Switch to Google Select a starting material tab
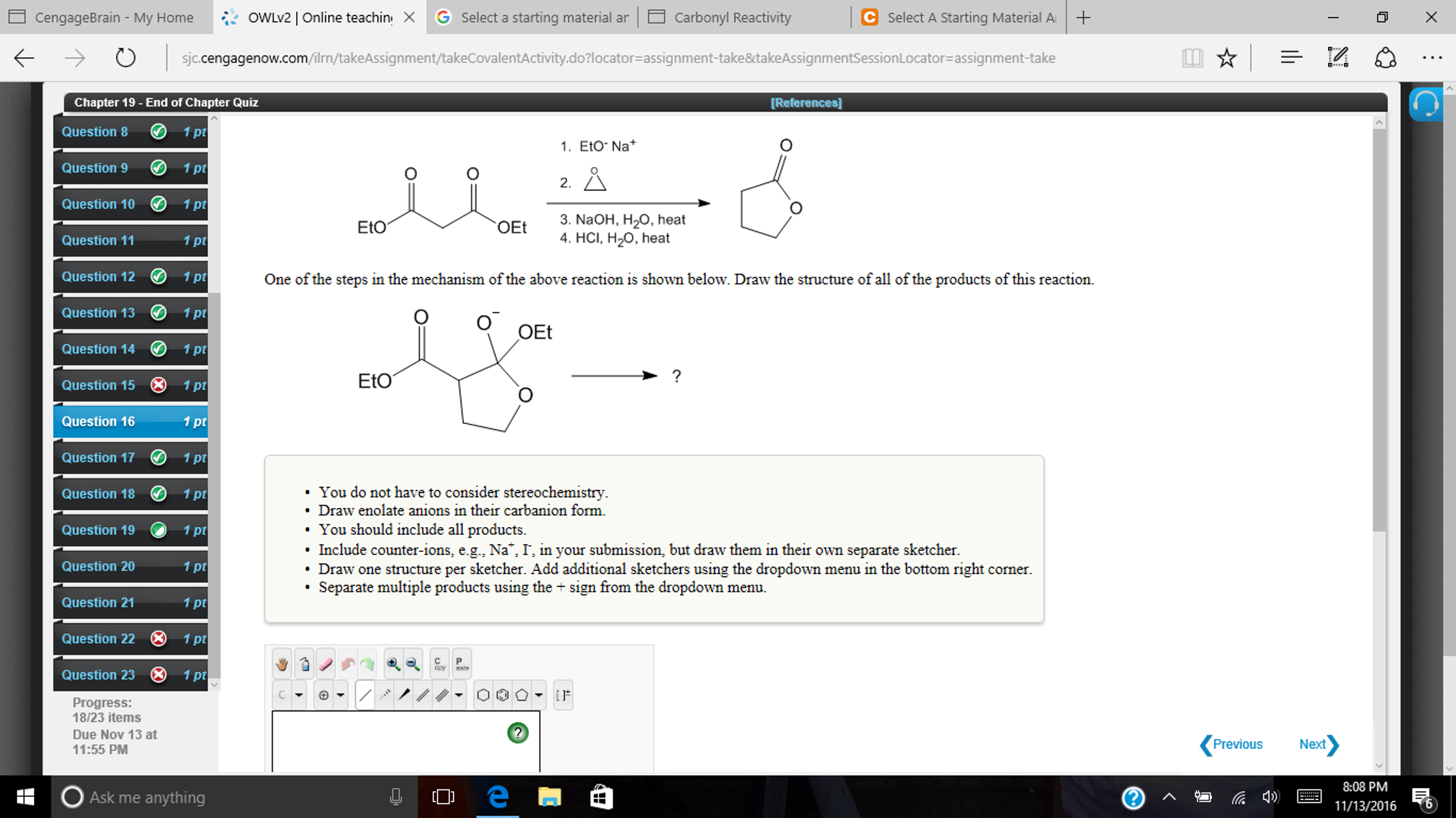Viewport: 1456px width, 818px height. [x=532, y=17]
